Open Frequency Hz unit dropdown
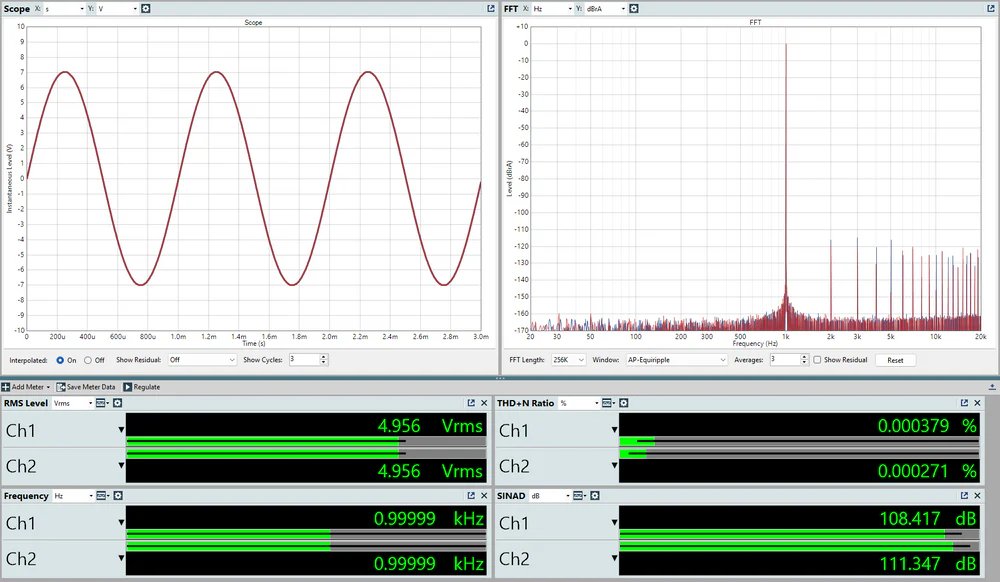Screen dimensions: 1000x582 click(x=74, y=495)
